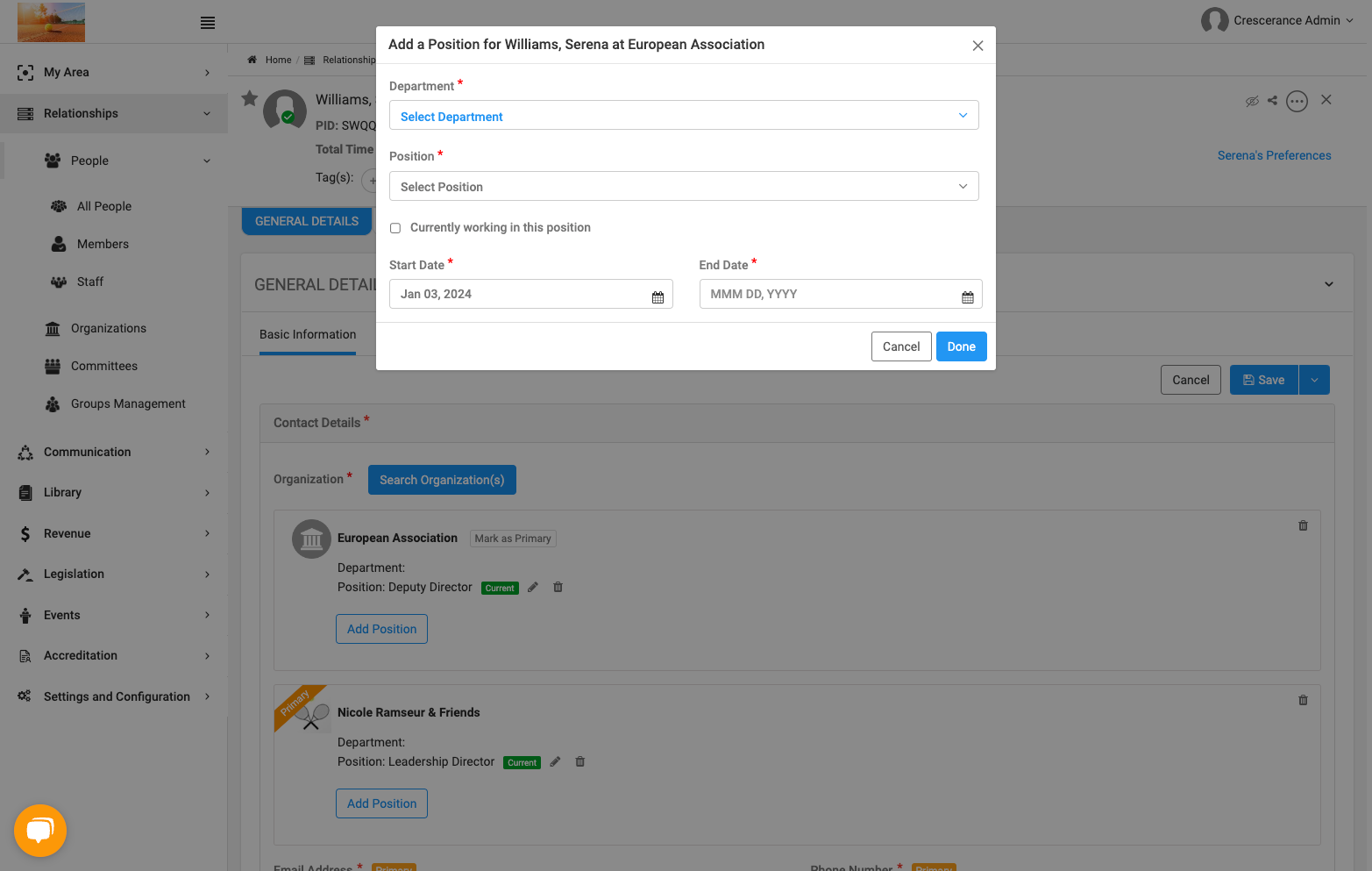Open the chat support bubble
The image size is (1372, 871).
40,830
